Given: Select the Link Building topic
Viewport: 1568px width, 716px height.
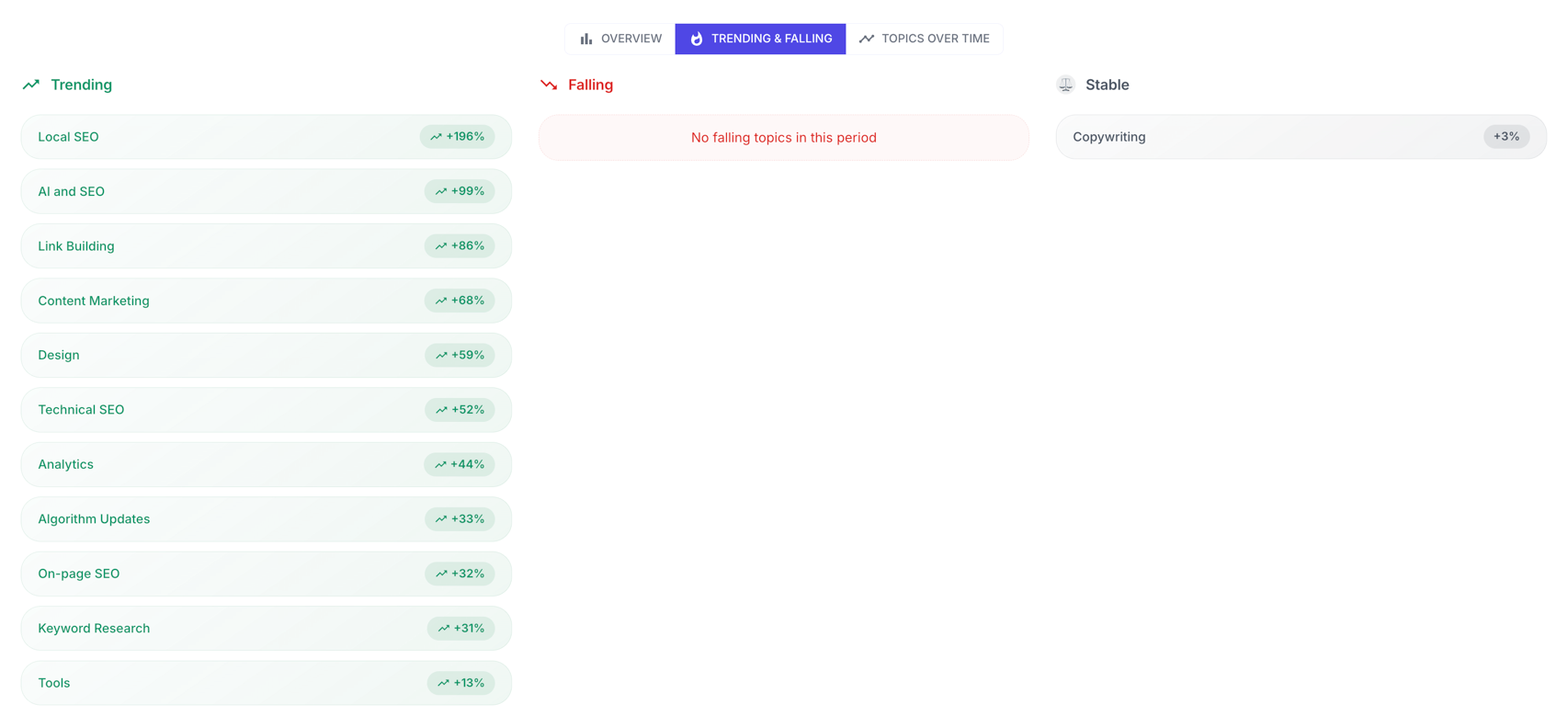Looking at the screenshot, I should [x=267, y=246].
